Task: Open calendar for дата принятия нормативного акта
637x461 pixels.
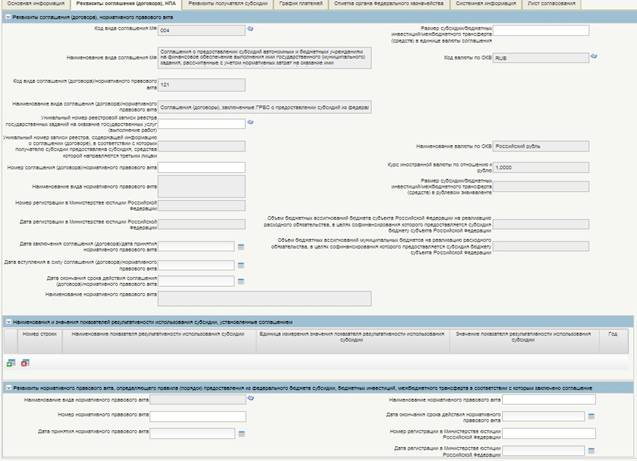Action: click(x=240, y=433)
